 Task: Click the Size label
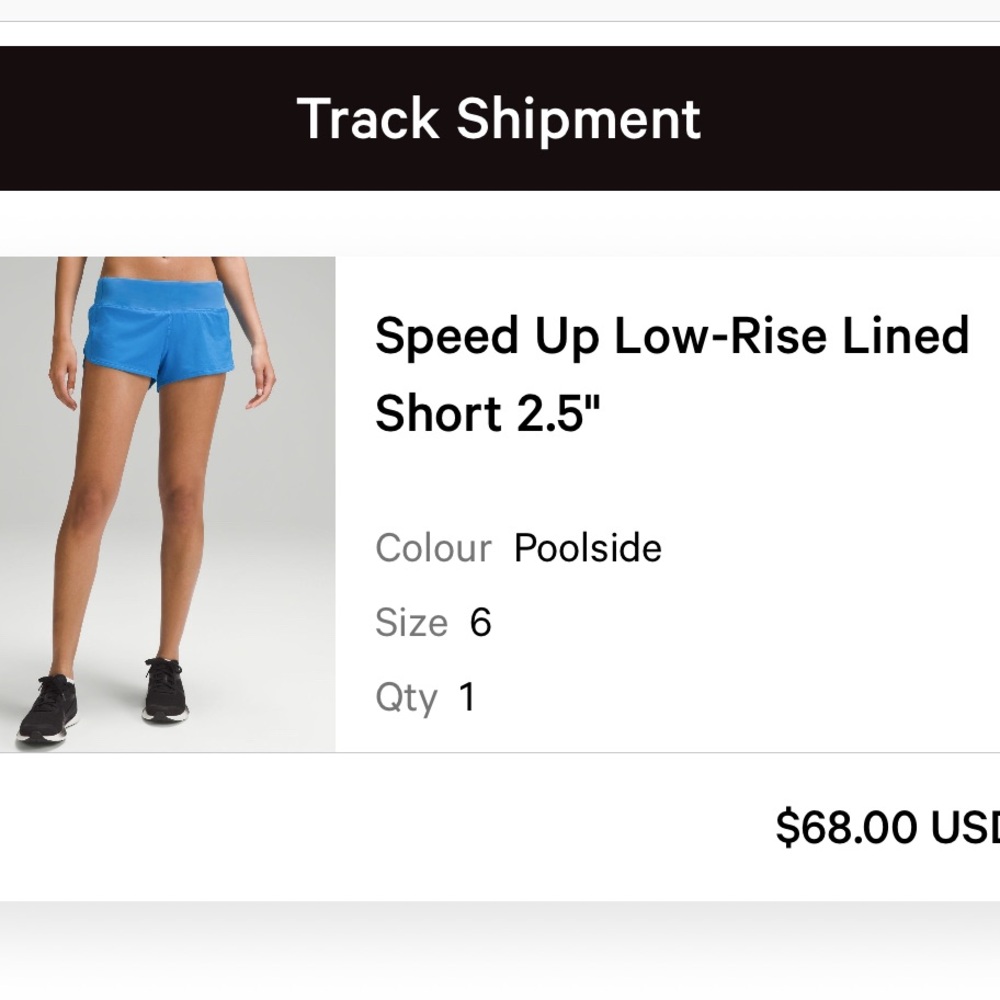tap(410, 622)
